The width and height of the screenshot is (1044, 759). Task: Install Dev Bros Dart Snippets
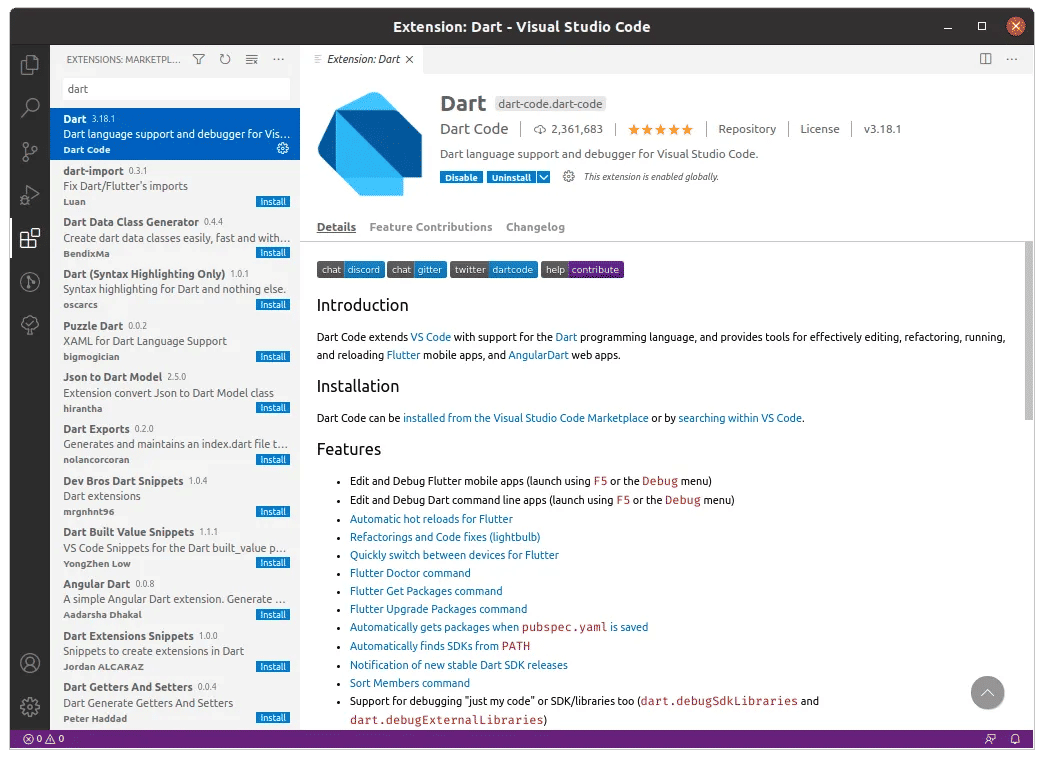(x=273, y=512)
